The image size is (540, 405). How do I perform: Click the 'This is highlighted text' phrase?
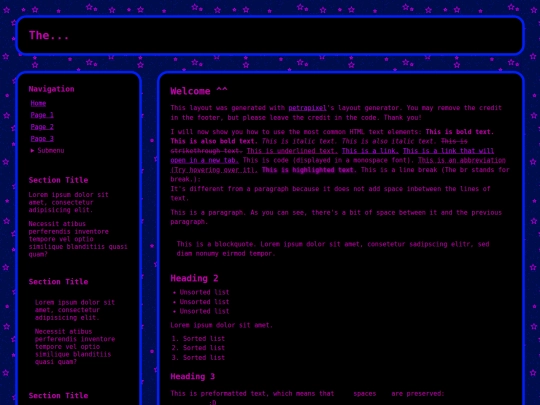pyautogui.click(x=307, y=170)
